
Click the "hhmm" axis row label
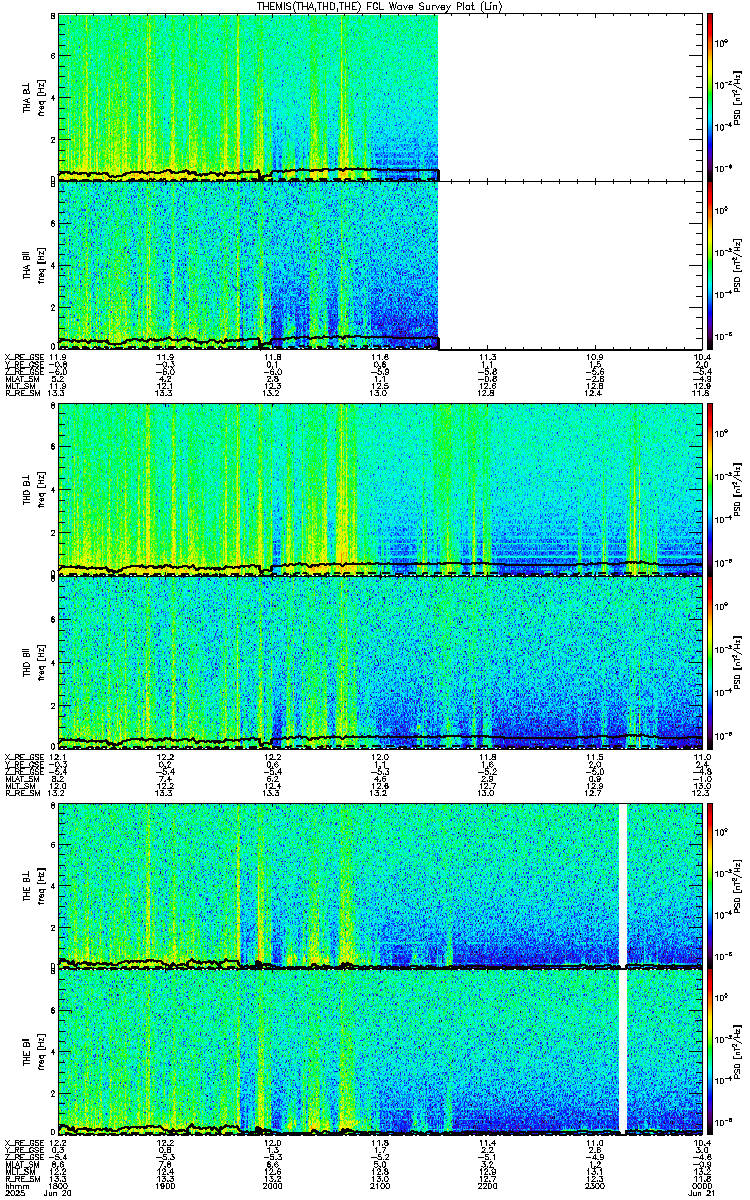point(15,1185)
